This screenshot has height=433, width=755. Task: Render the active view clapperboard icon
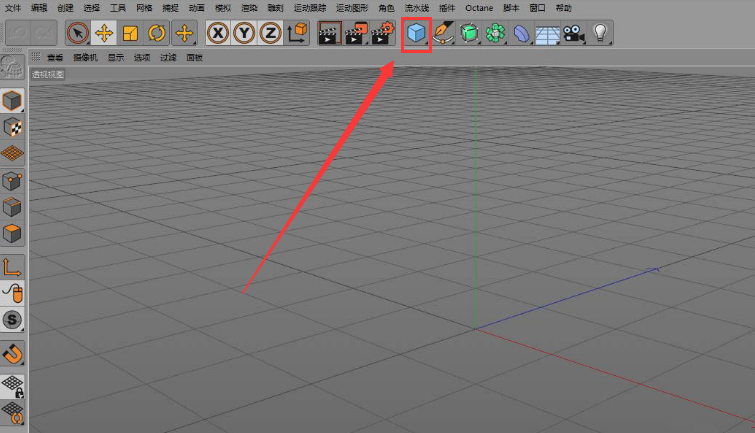[330, 33]
